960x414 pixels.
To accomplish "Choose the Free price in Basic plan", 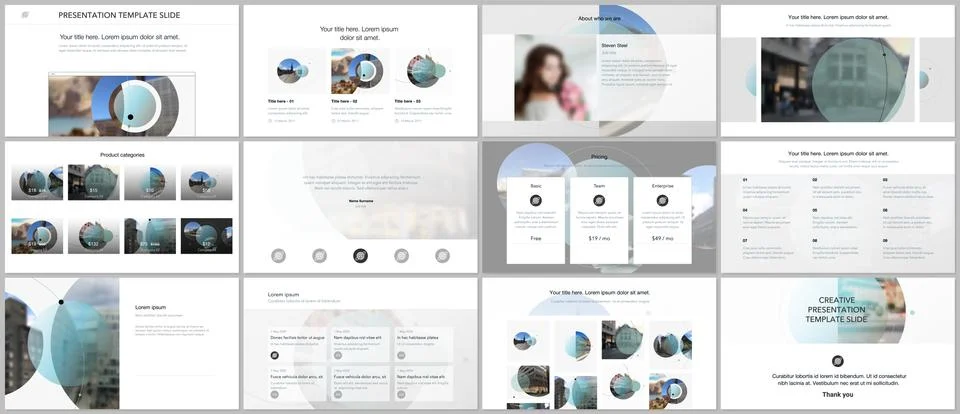I will coord(536,238).
